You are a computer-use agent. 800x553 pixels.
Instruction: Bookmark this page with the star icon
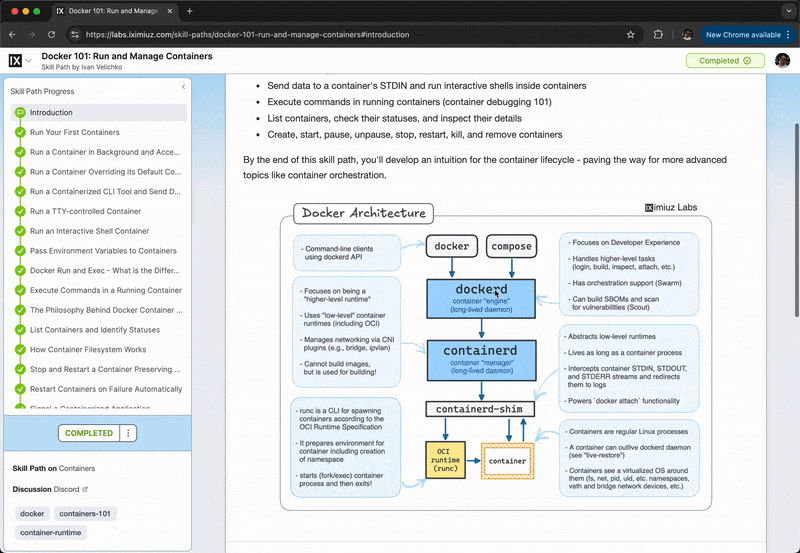(631, 34)
